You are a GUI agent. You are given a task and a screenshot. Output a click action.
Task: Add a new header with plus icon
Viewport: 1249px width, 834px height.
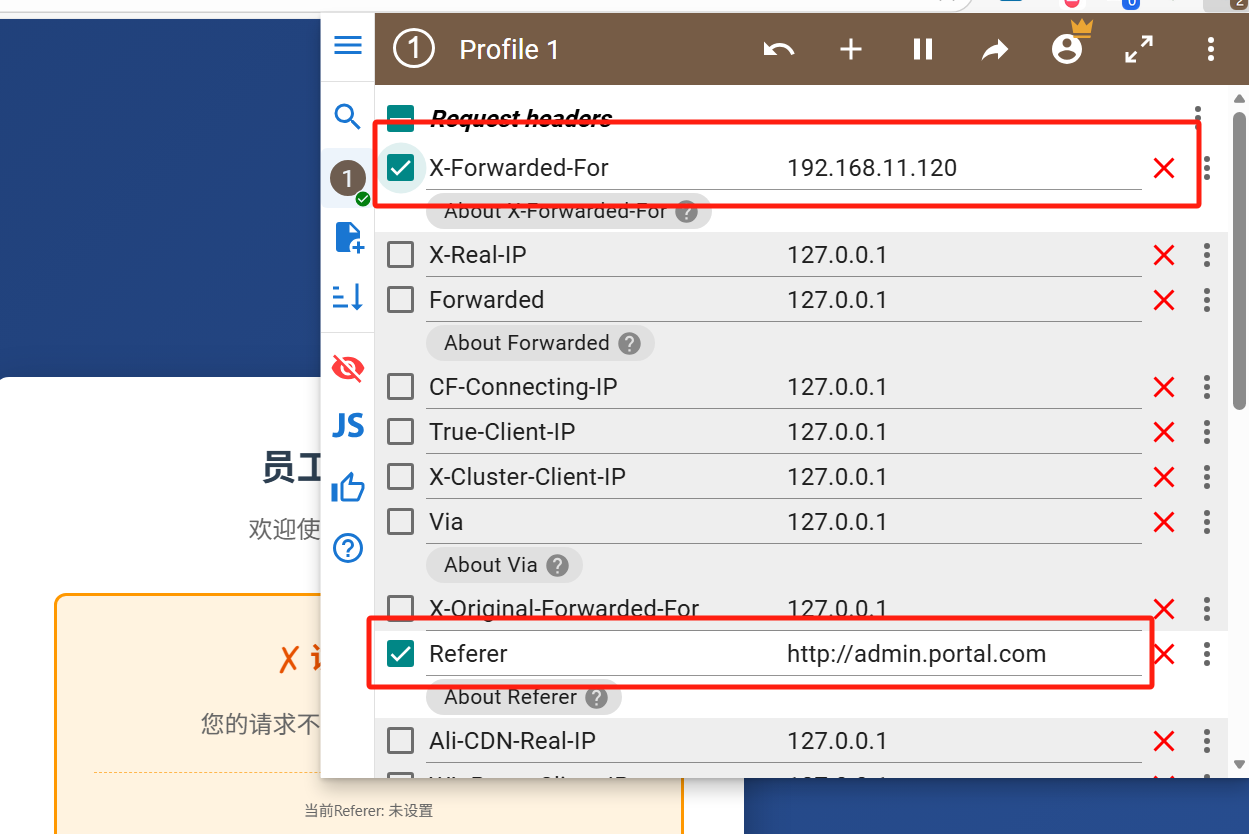[850, 49]
